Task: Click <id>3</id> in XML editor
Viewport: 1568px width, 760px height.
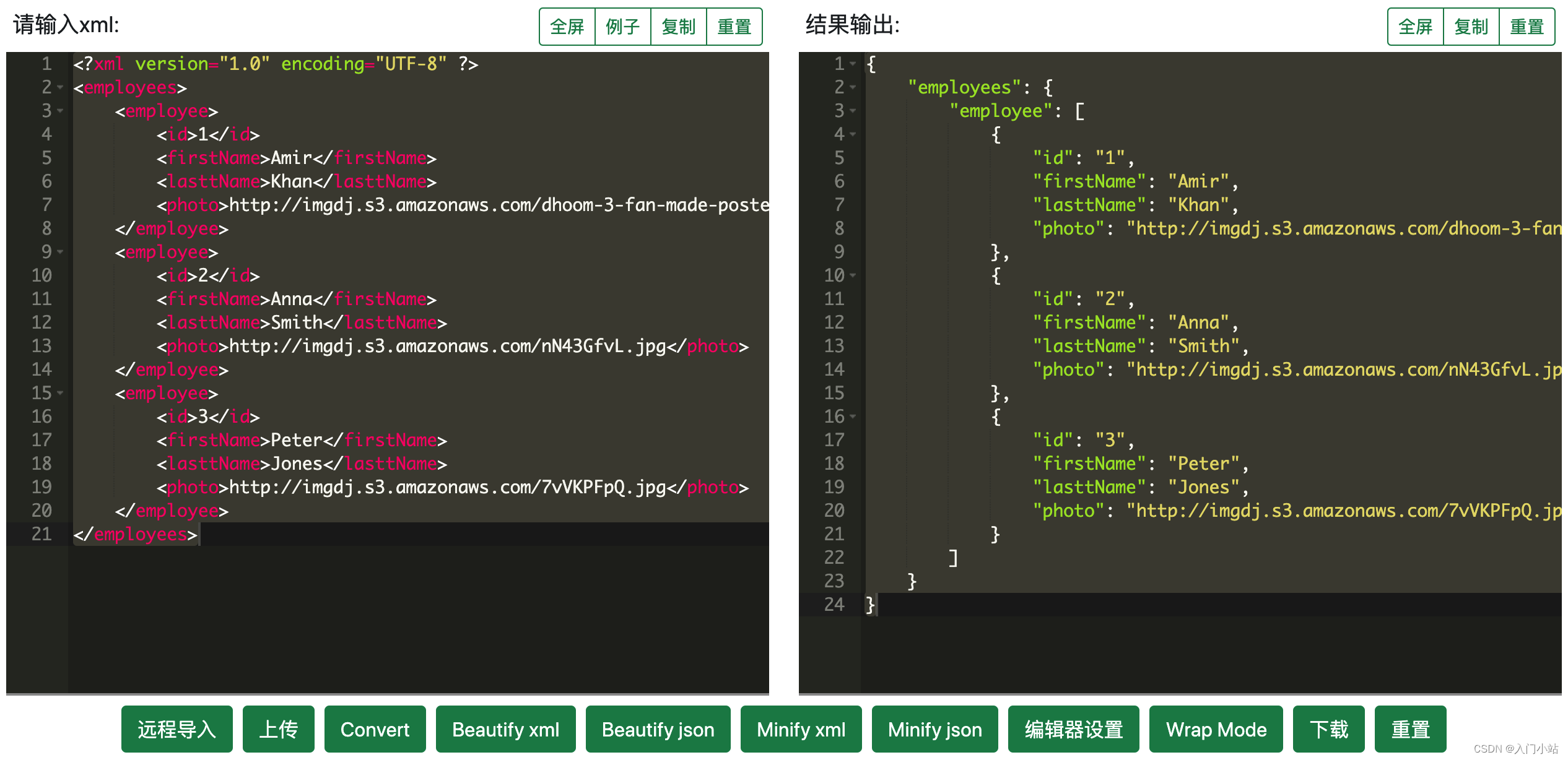Action: point(208,417)
